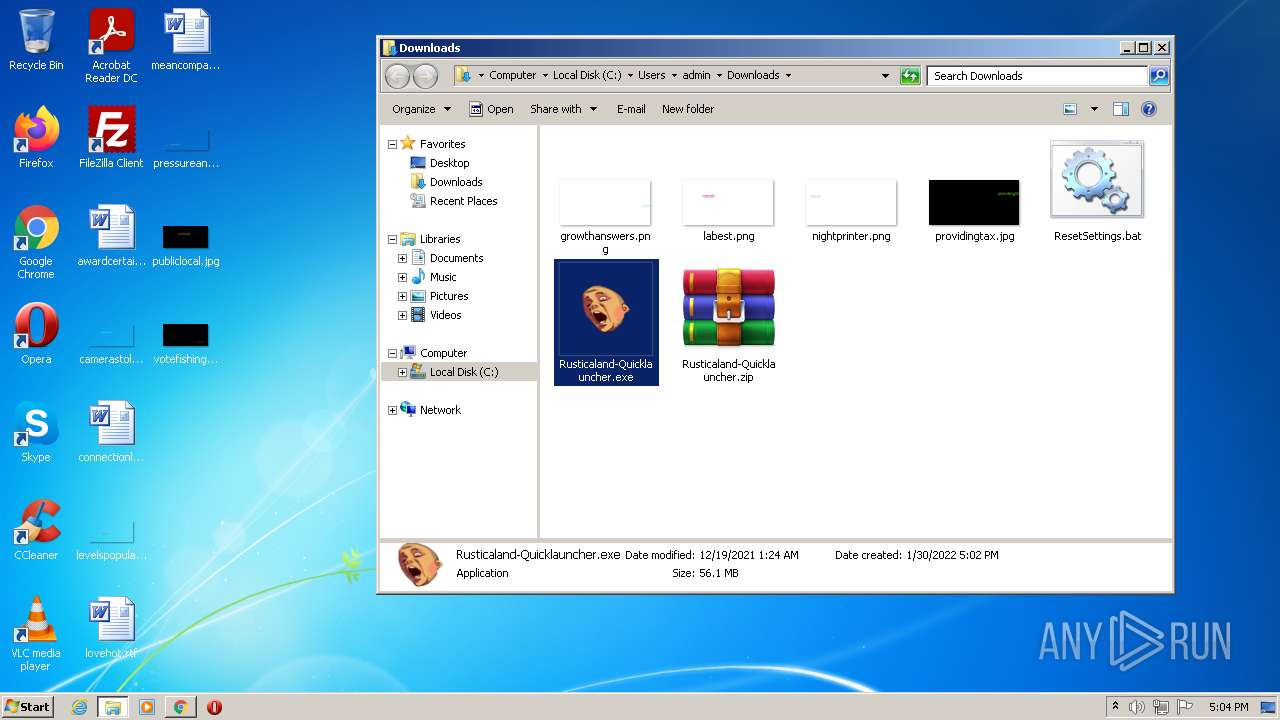Click the admin breadcrumb segment
The height and width of the screenshot is (720, 1280).
(x=696, y=76)
